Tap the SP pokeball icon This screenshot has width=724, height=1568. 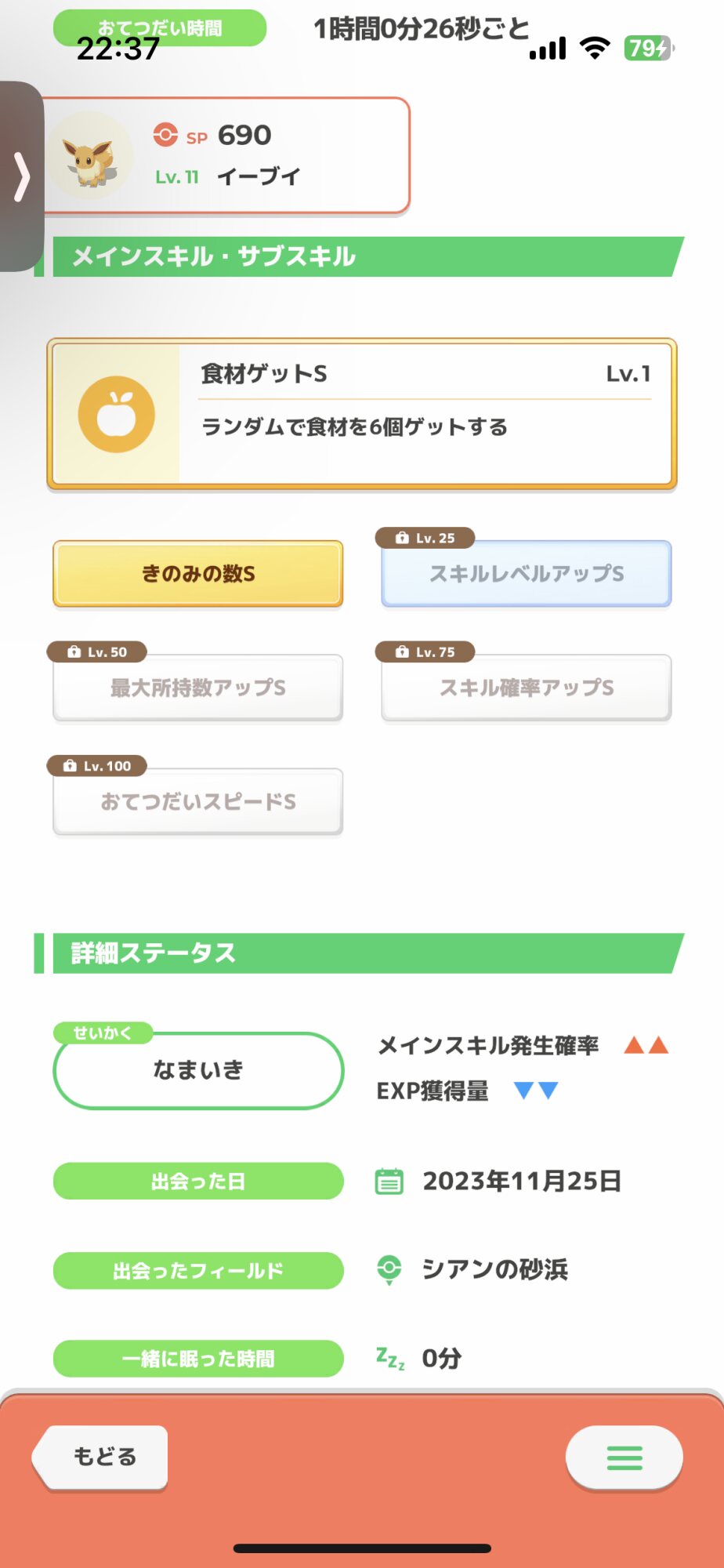[165, 135]
